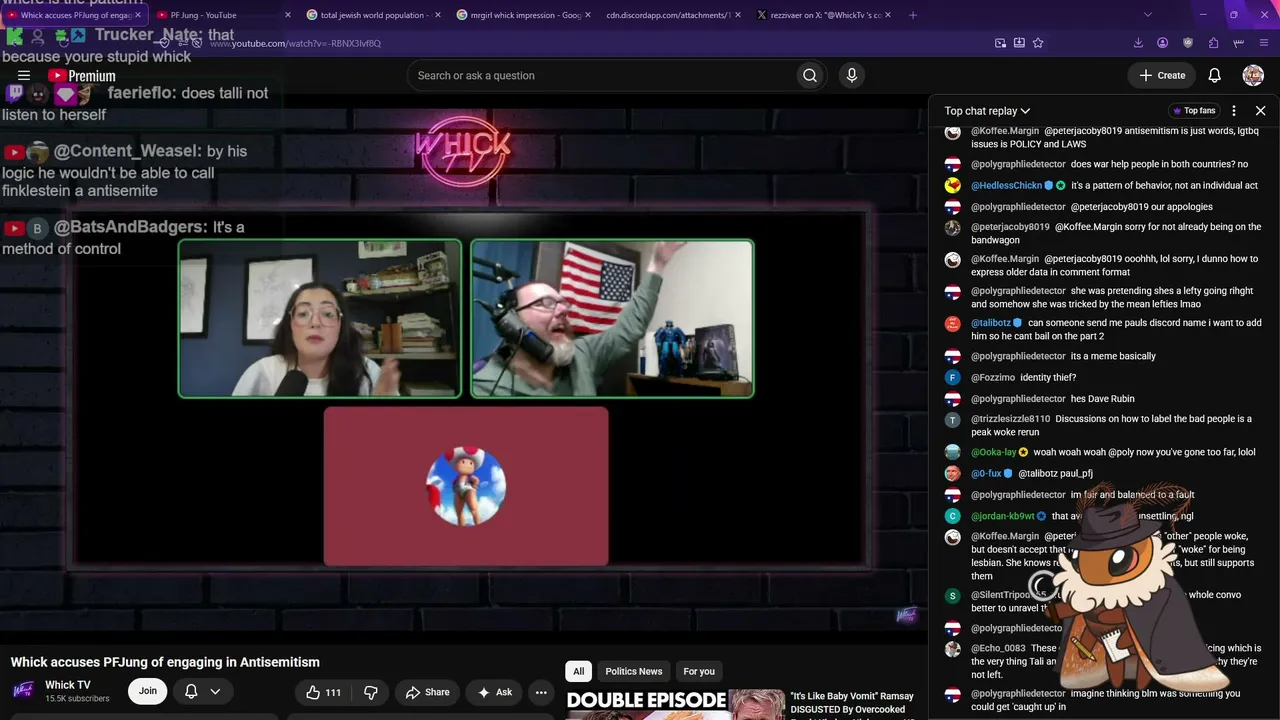The width and height of the screenshot is (1280, 720).
Task: Open Top chat replay dropdown
Action: [x=987, y=111]
